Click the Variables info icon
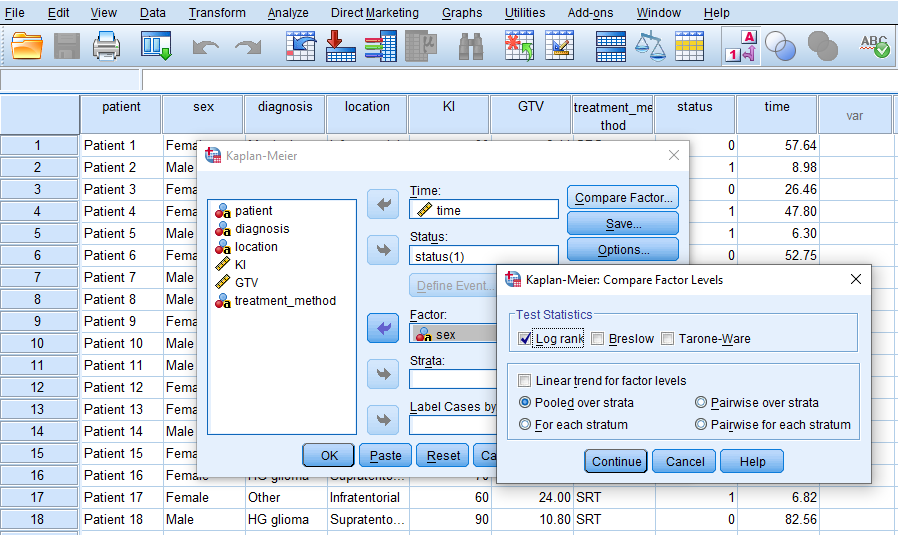 coord(380,46)
